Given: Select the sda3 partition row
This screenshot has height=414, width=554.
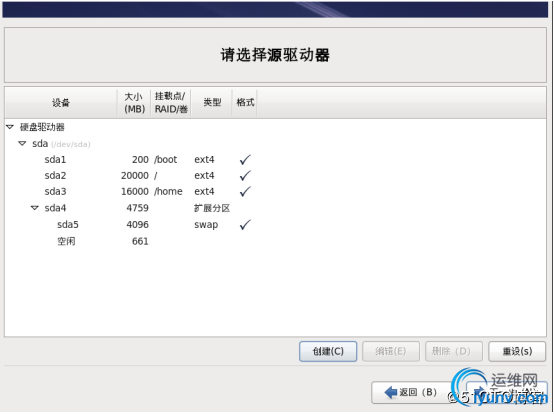Looking at the screenshot, I should click(275, 191).
